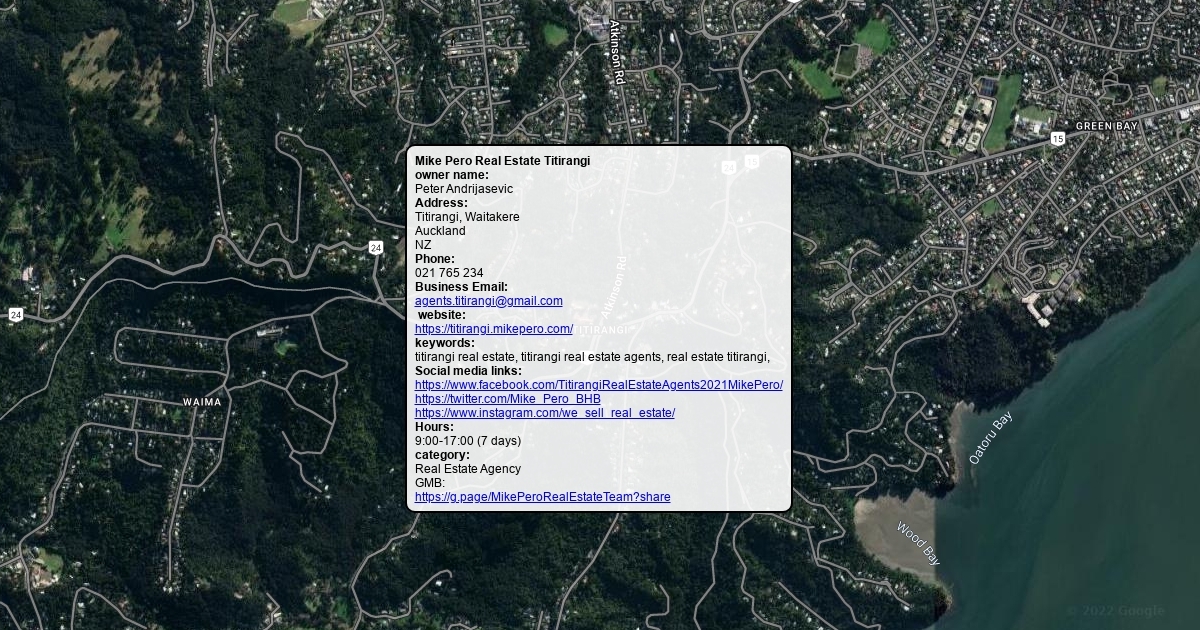Click the agents.titirangi@gmail.com email link

click(x=488, y=301)
